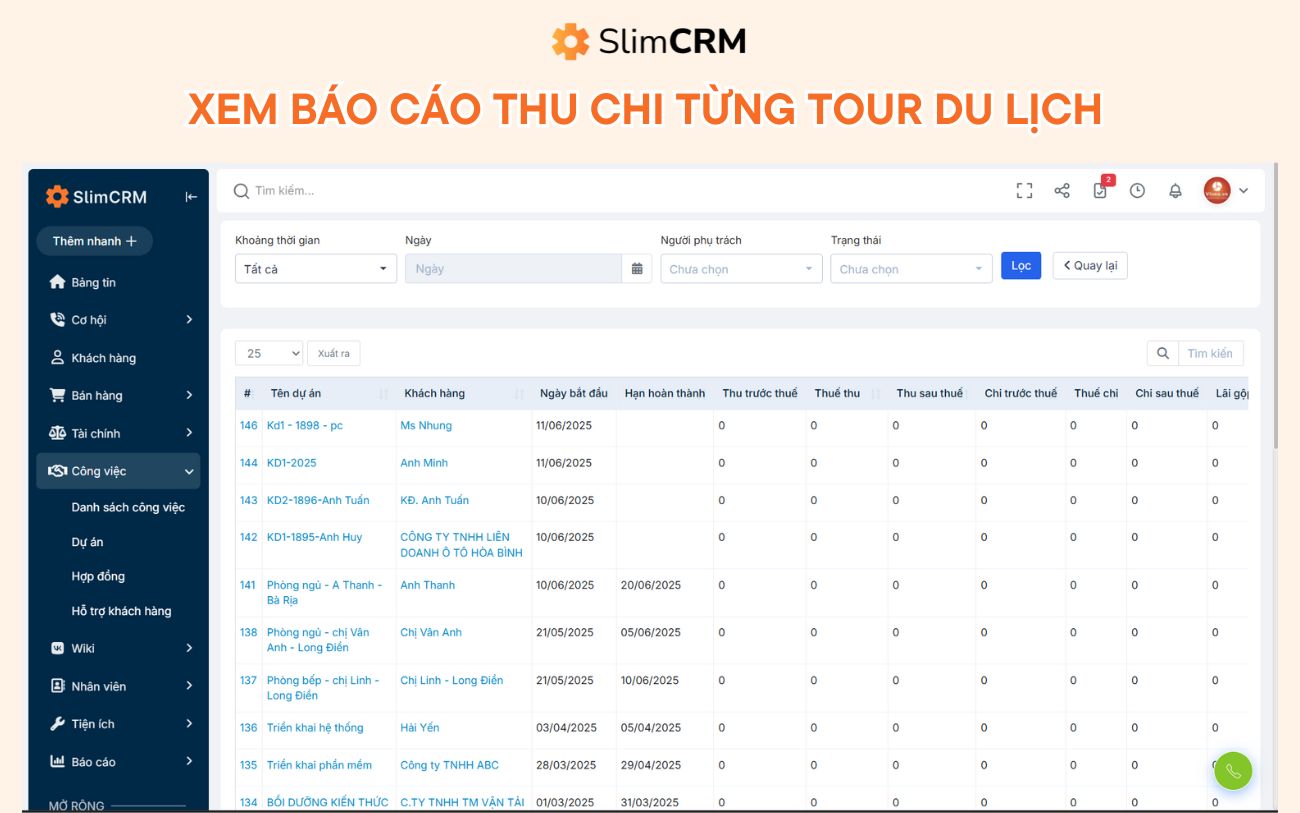The image size is (1300, 813).
Task: Click the SlimCRM logo in the sidebar
Action: [97, 196]
